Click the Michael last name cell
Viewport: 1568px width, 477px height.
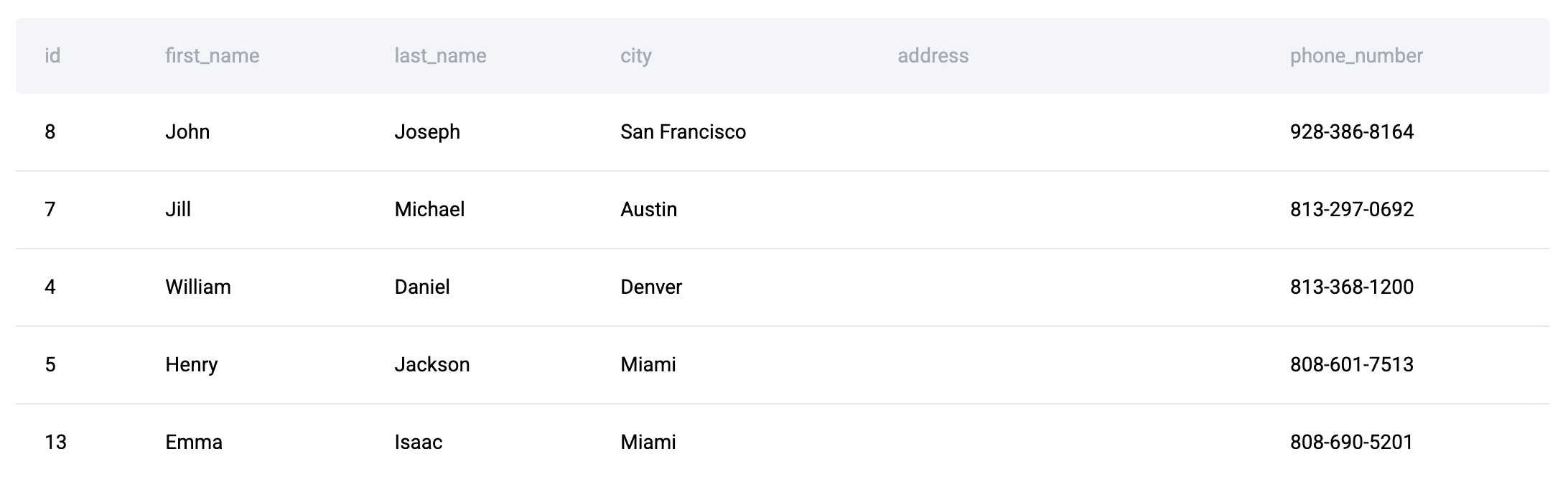pyautogui.click(x=429, y=210)
